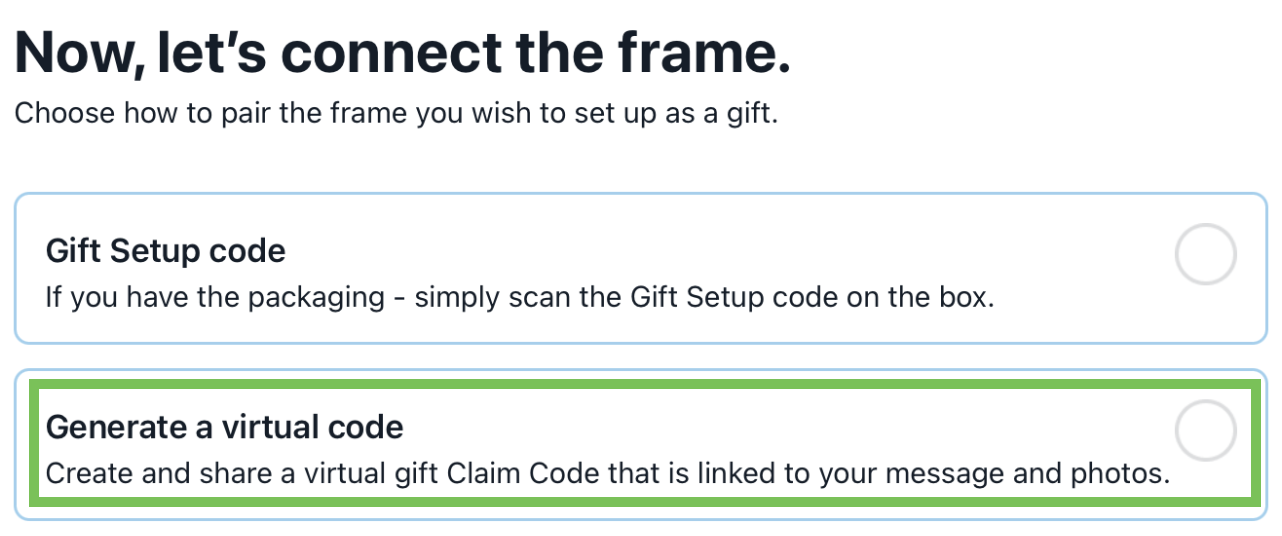Click the virtual gift Claim Code description

608,473
